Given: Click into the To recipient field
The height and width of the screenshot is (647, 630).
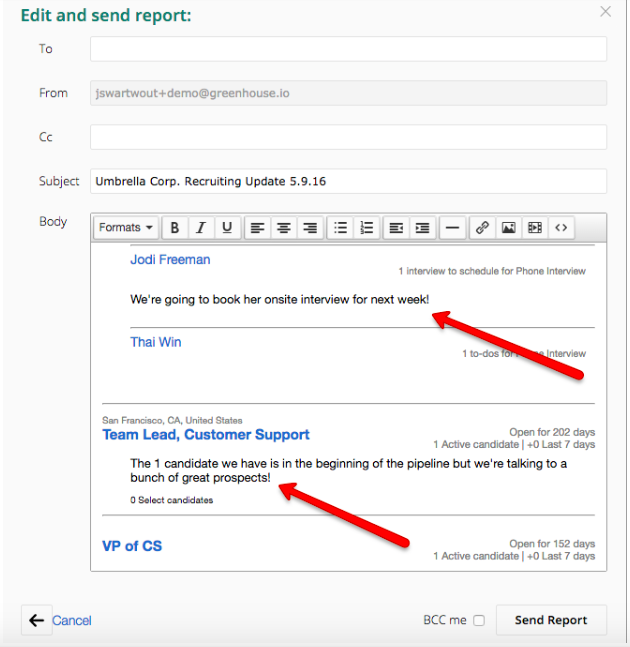Looking at the screenshot, I should tap(349, 49).
